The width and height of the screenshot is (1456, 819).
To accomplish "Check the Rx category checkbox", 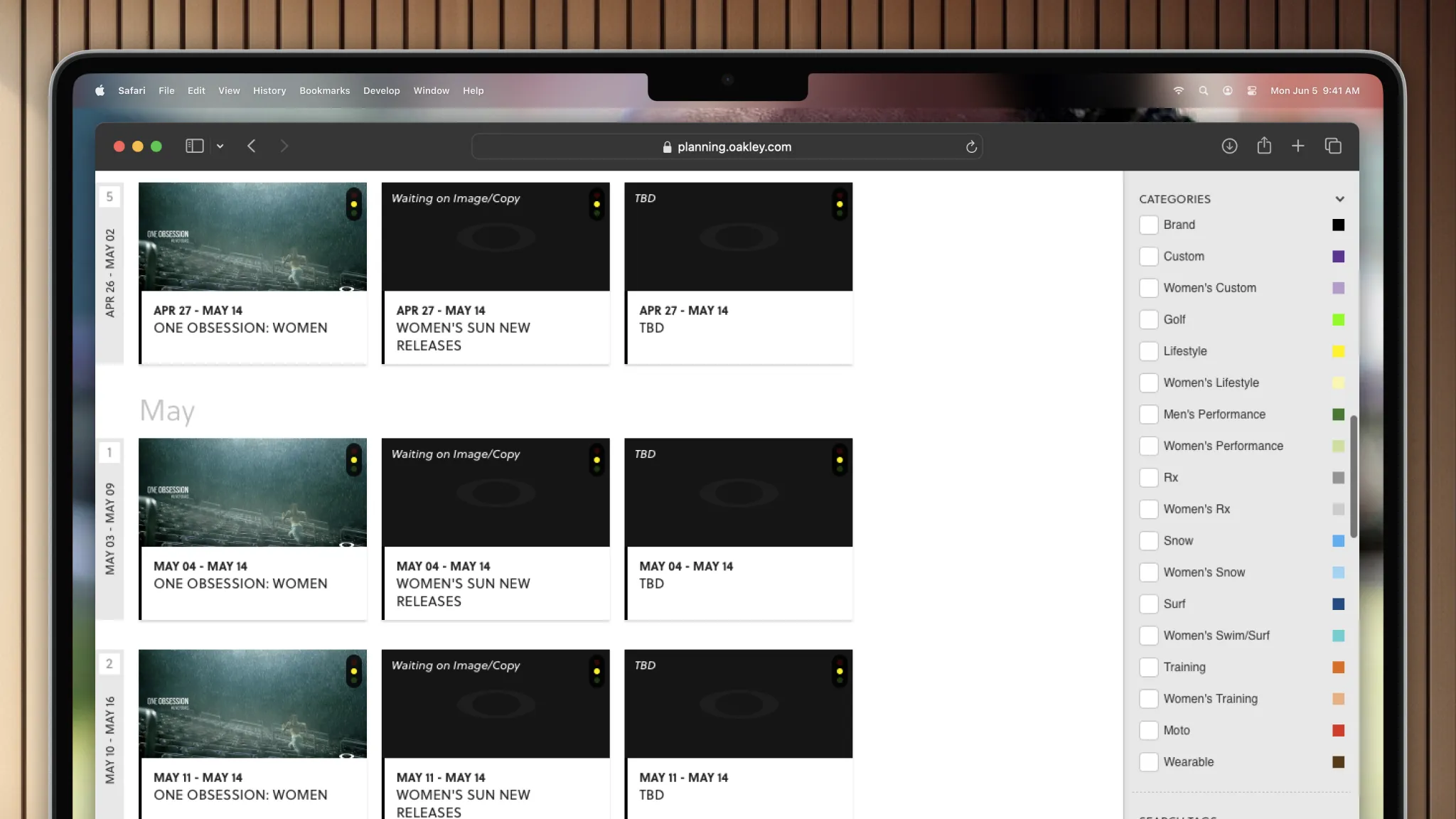I will (x=1148, y=478).
